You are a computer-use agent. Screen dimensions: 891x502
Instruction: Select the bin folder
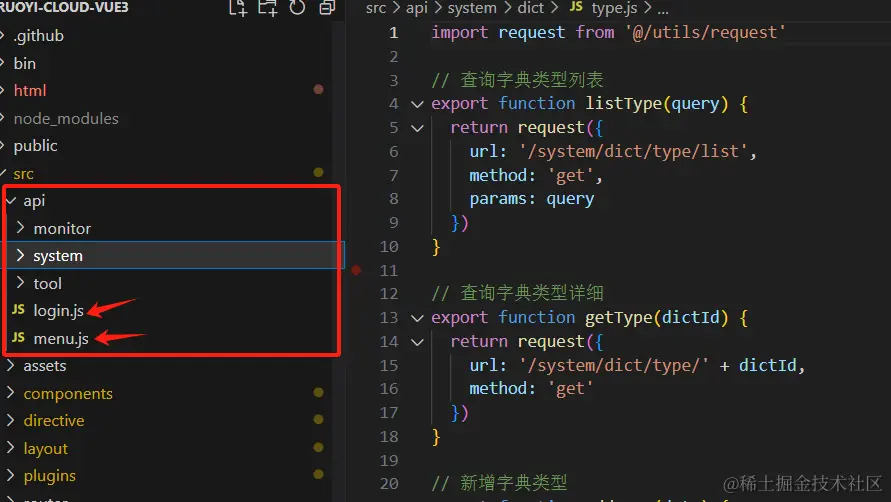point(24,63)
